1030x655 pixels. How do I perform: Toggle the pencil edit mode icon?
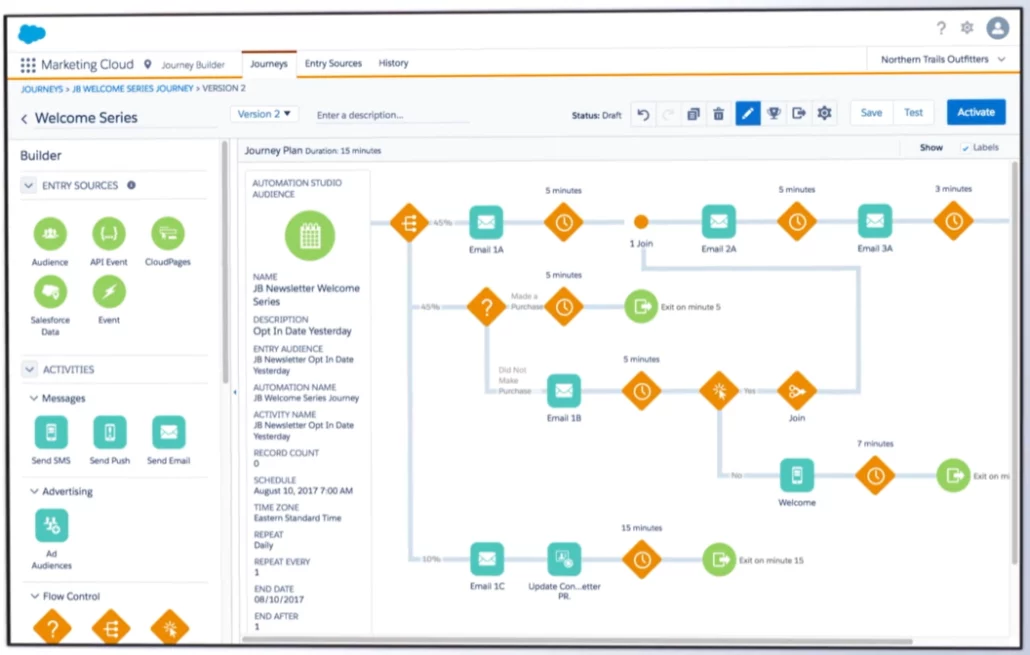coord(748,113)
